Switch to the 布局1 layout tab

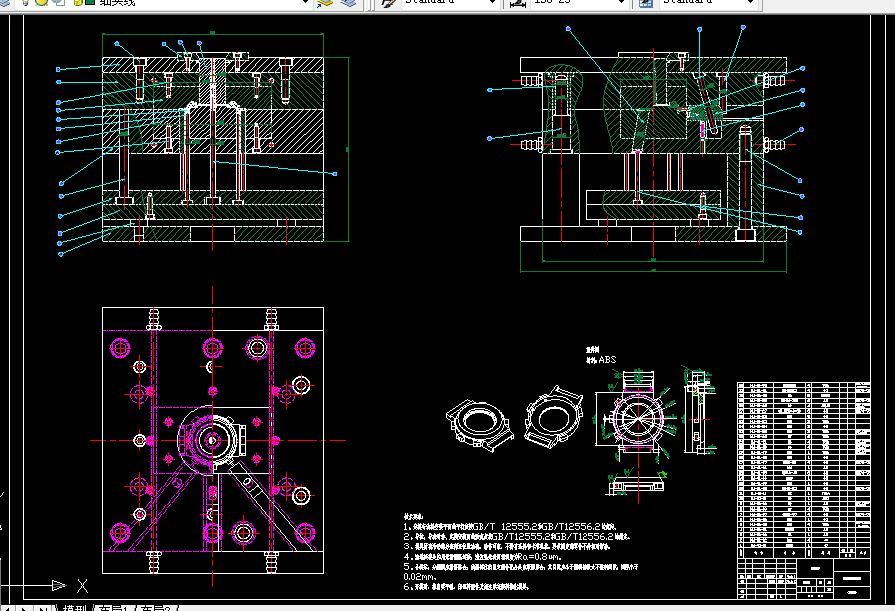(x=113, y=607)
